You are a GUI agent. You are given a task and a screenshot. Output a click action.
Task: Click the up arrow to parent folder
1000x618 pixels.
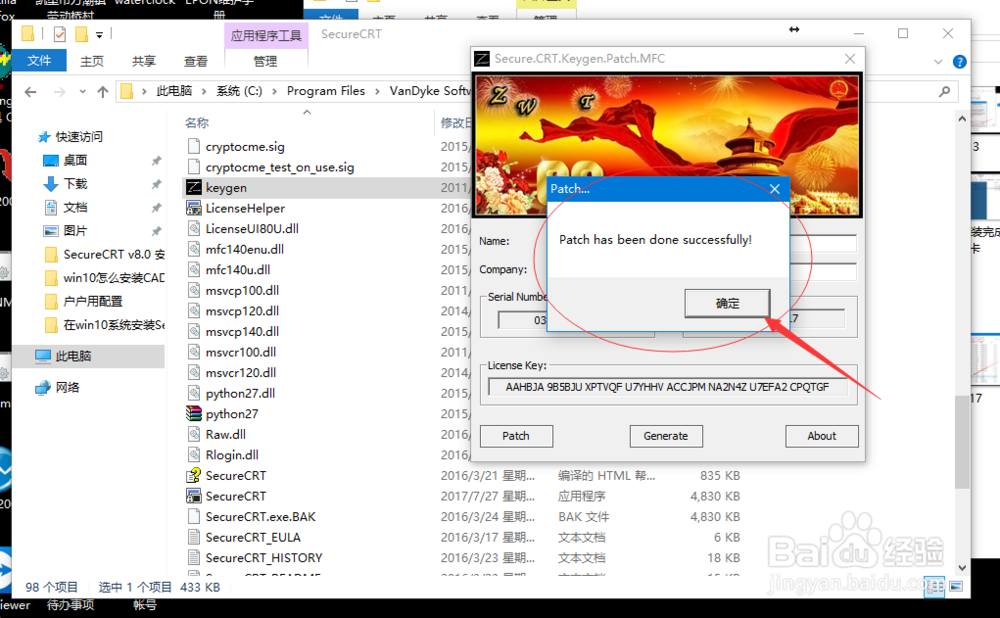coord(103,91)
